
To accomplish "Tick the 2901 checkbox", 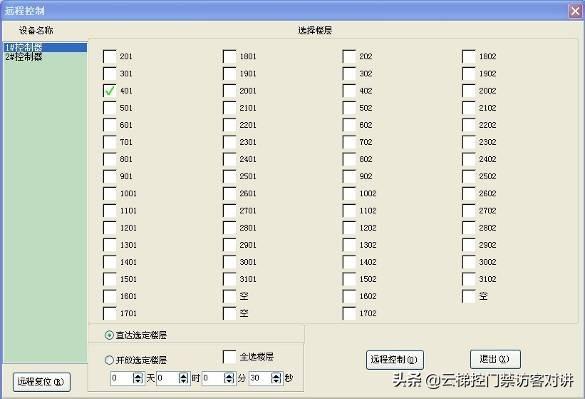I will point(229,245).
